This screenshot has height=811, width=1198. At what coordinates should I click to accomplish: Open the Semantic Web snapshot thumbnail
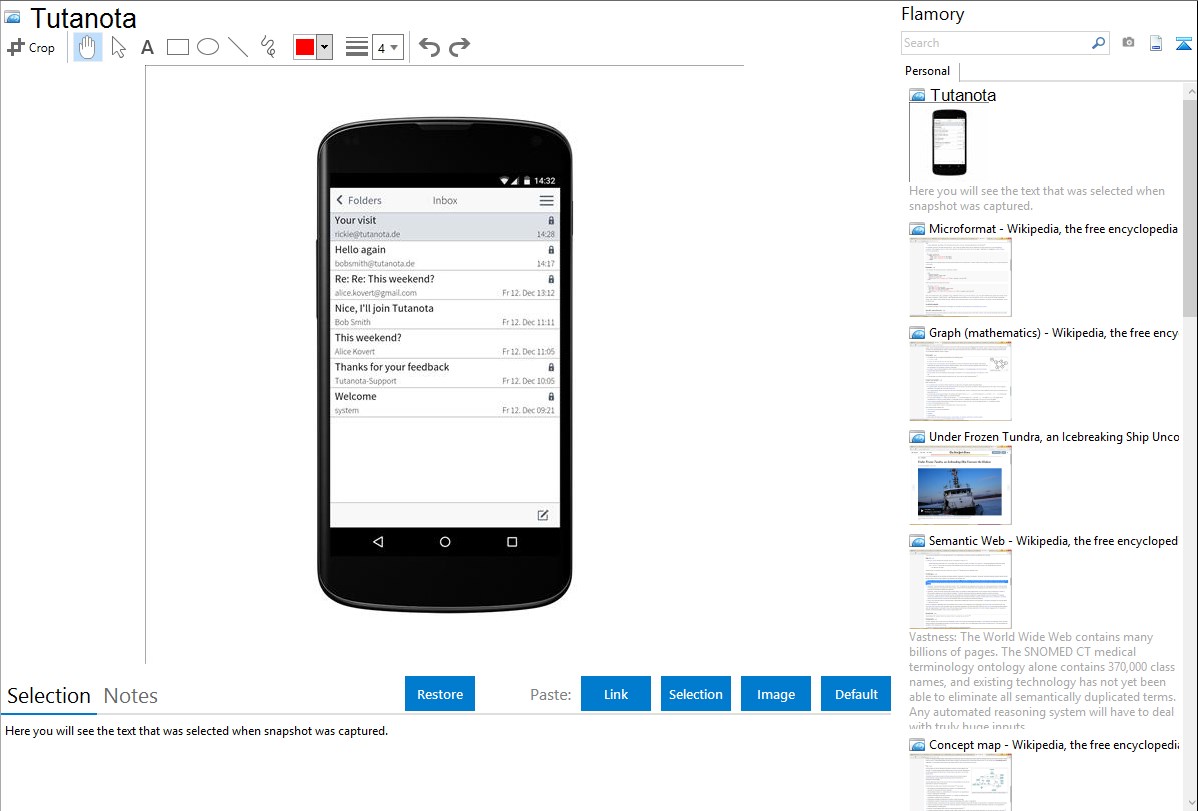[960, 589]
